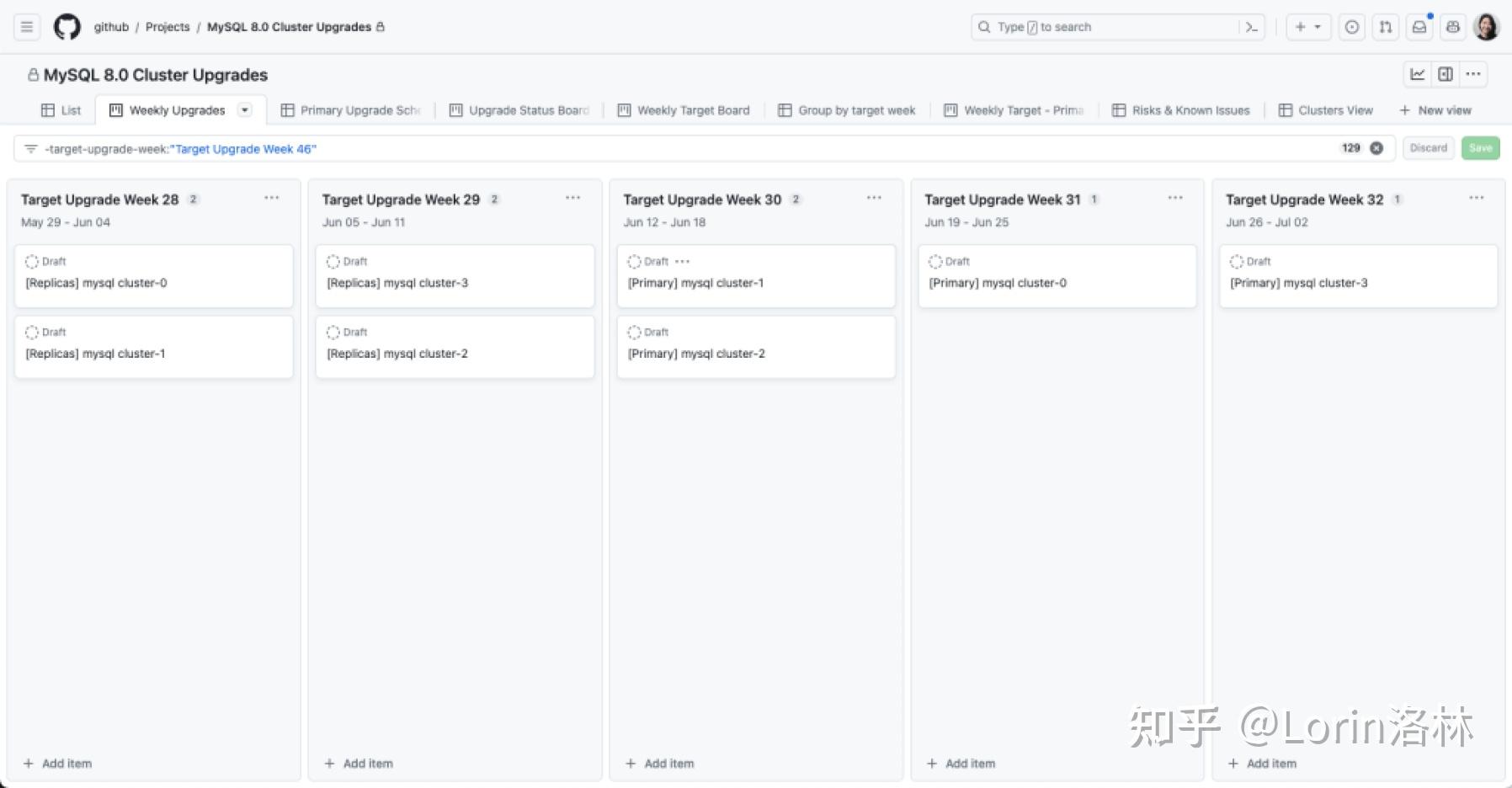
Task: Open Week 30 column options menu
Action: (x=874, y=198)
